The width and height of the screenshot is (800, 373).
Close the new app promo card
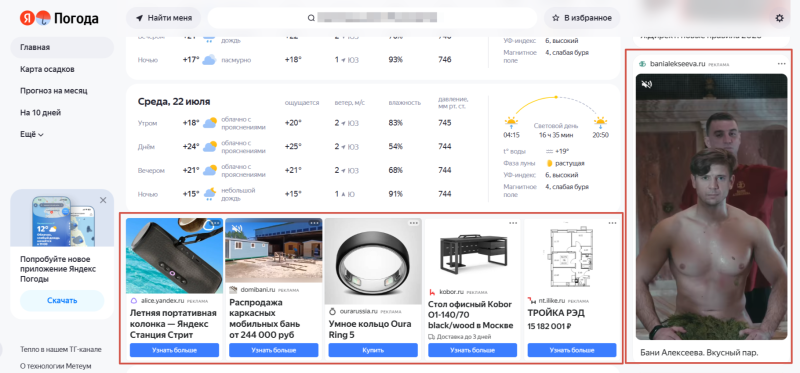[x=103, y=200]
